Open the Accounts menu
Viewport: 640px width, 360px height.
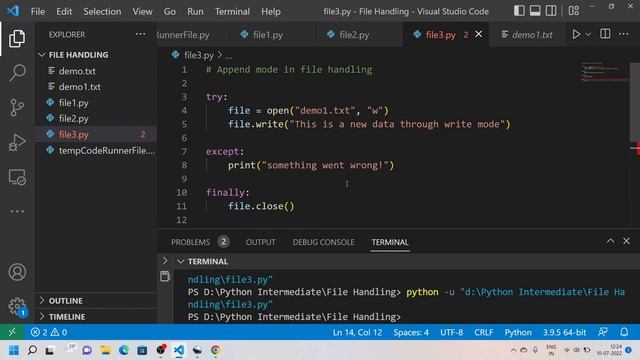coord(17,272)
